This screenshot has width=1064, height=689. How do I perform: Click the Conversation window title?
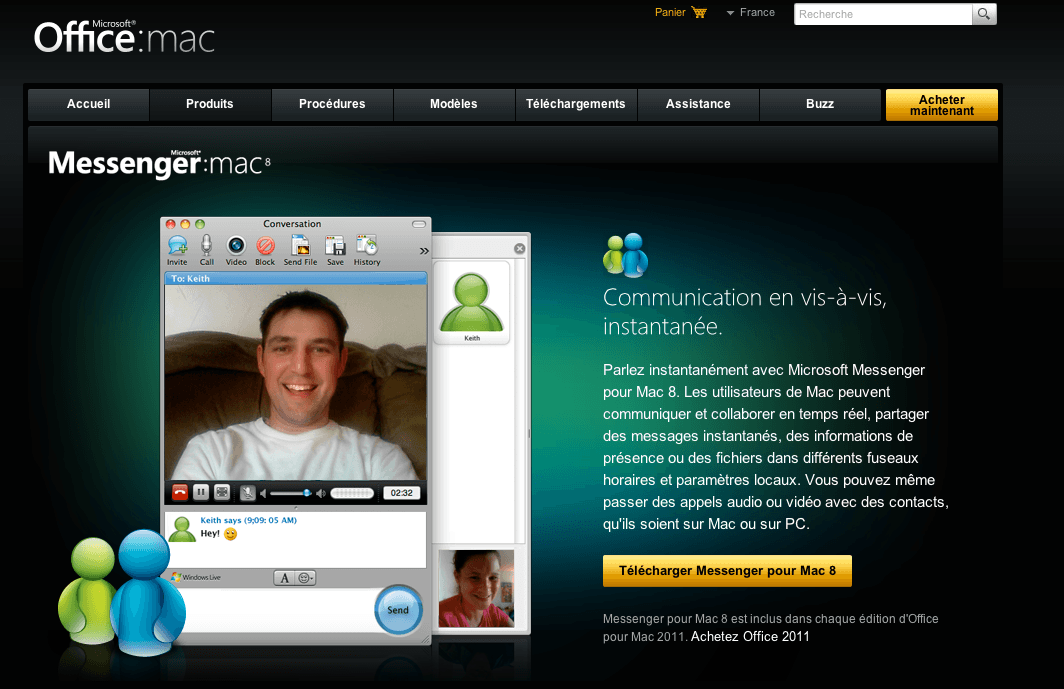pos(292,224)
